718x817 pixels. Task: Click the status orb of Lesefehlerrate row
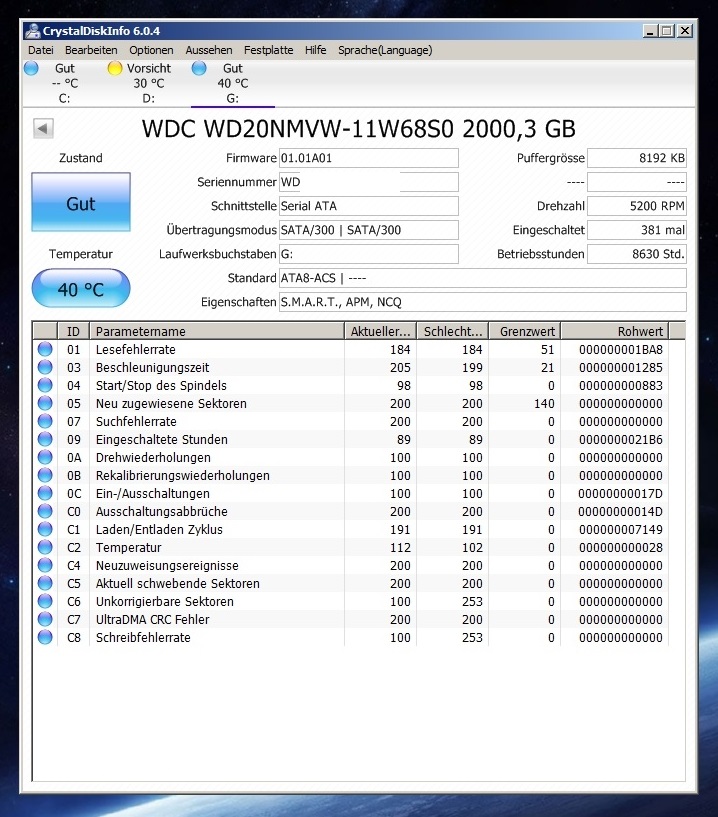pos(45,349)
